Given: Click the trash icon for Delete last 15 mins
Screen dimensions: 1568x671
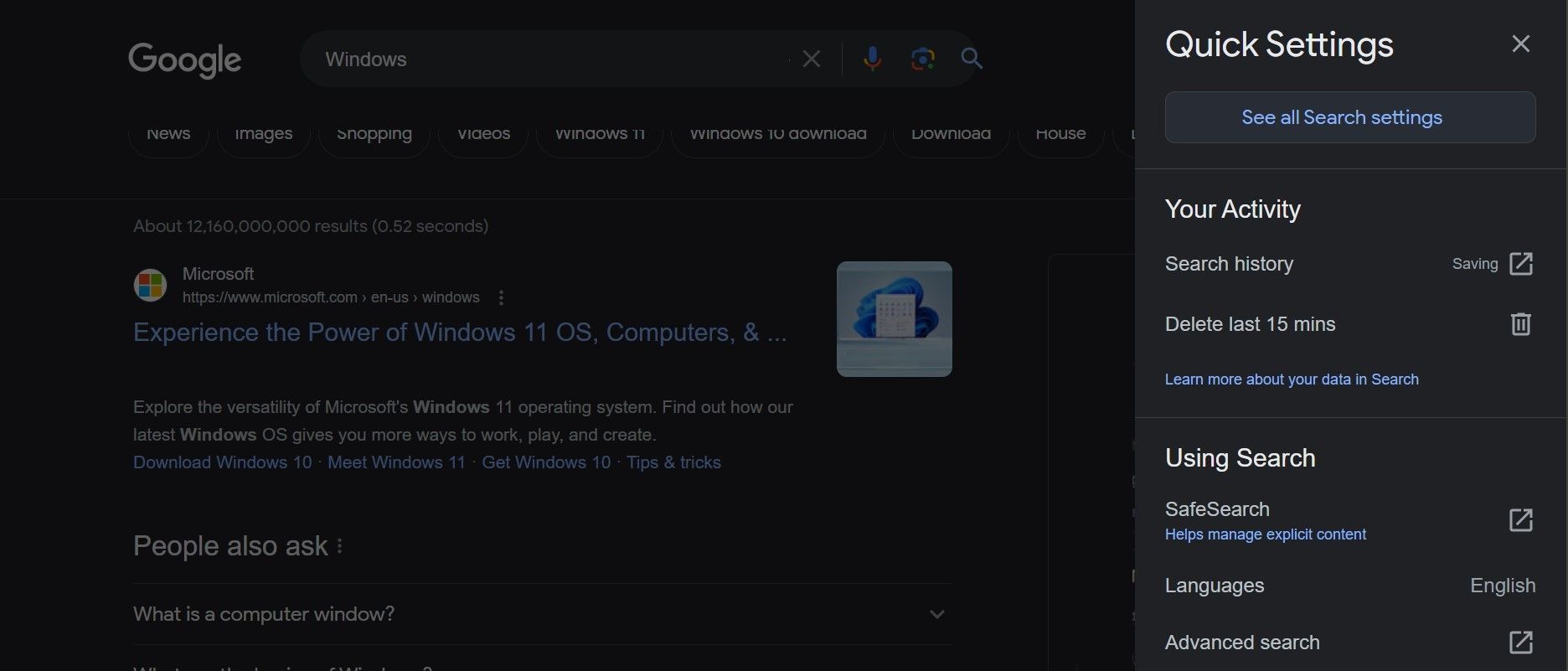Looking at the screenshot, I should (x=1520, y=324).
